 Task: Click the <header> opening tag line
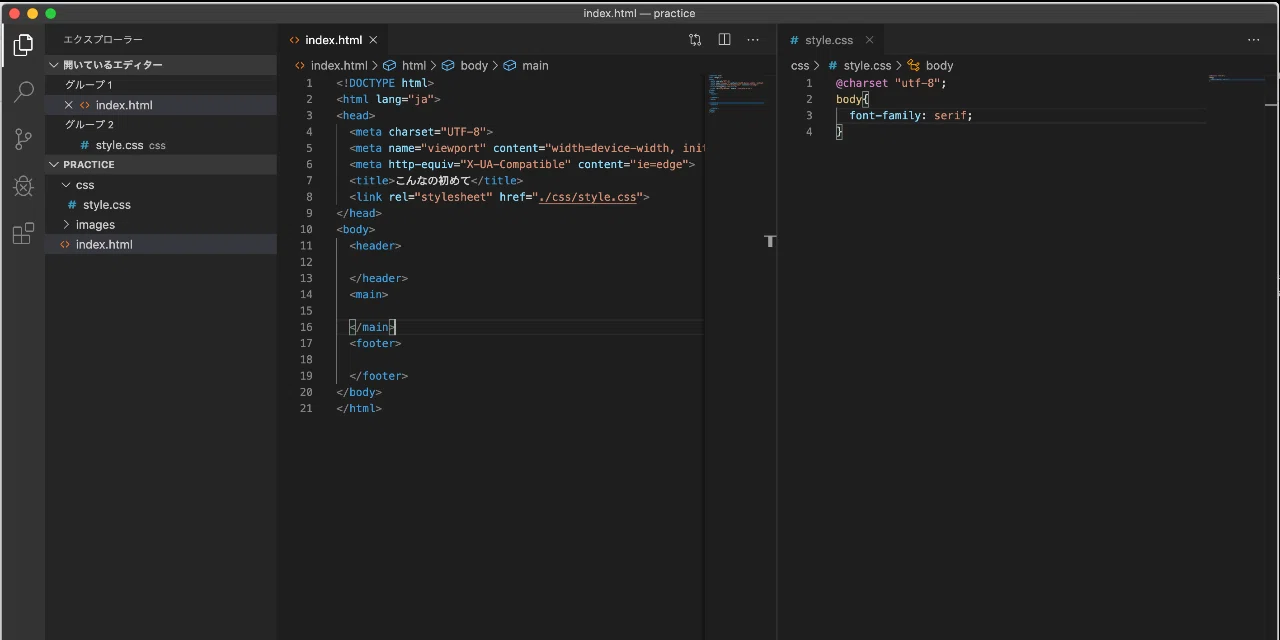[x=375, y=245]
